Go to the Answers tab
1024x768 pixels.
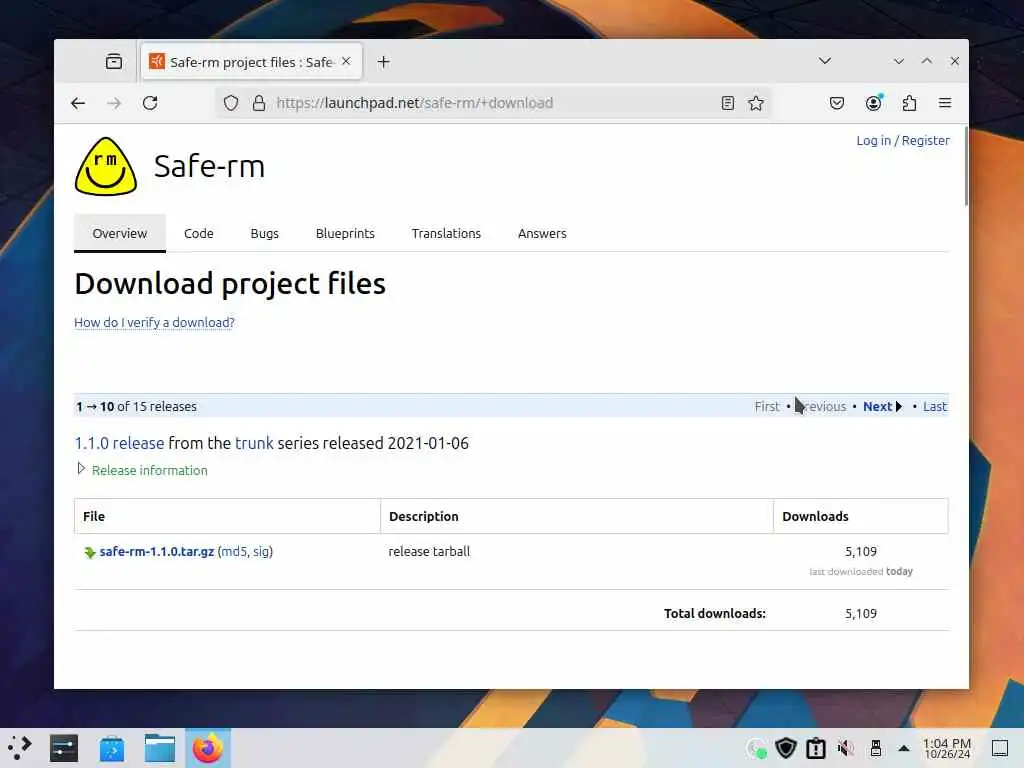tap(542, 233)
